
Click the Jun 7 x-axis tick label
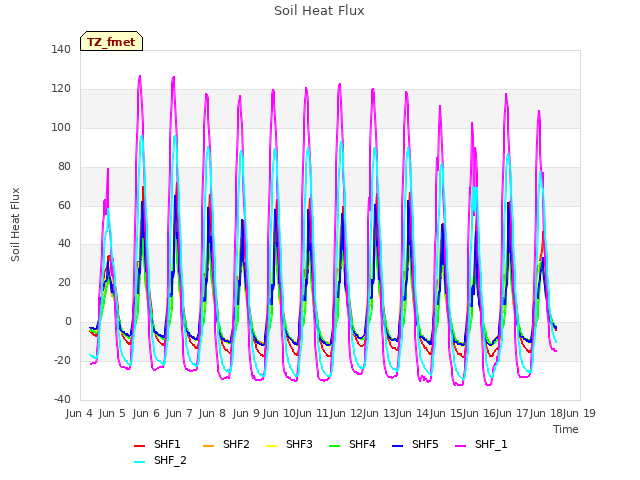pyautogui.click(x=179, y=413)
